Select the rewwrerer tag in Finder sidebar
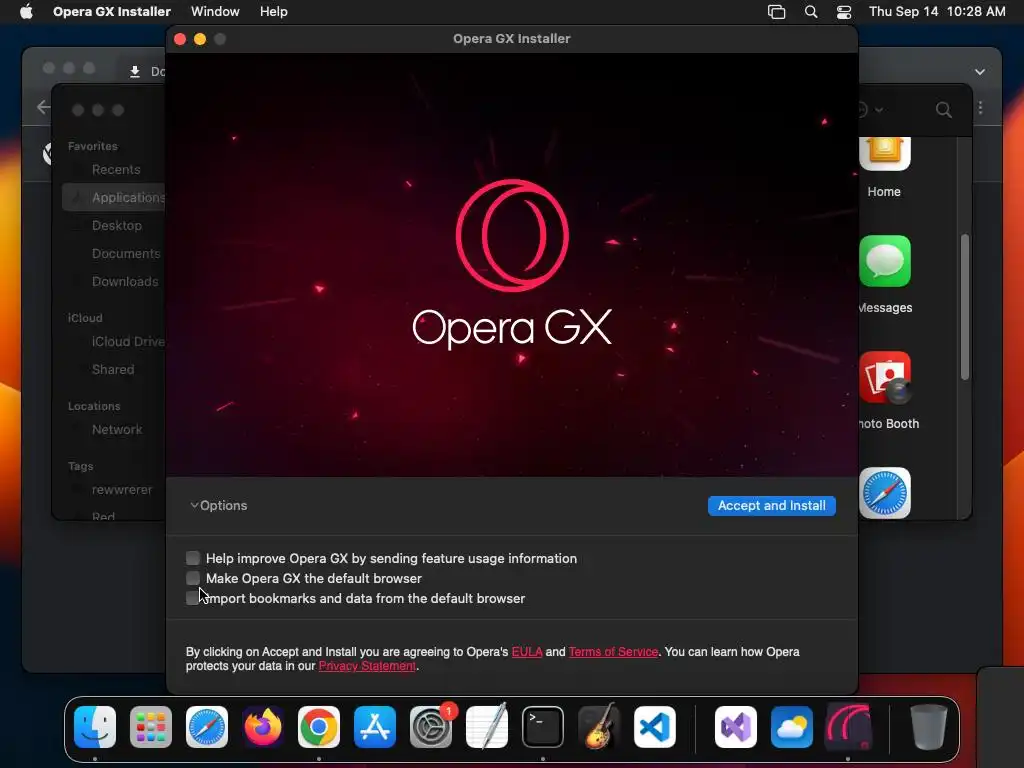 point(121,490)
